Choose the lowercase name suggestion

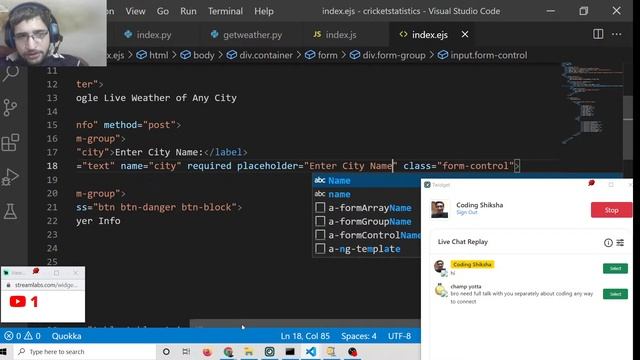tap(367, 194)
